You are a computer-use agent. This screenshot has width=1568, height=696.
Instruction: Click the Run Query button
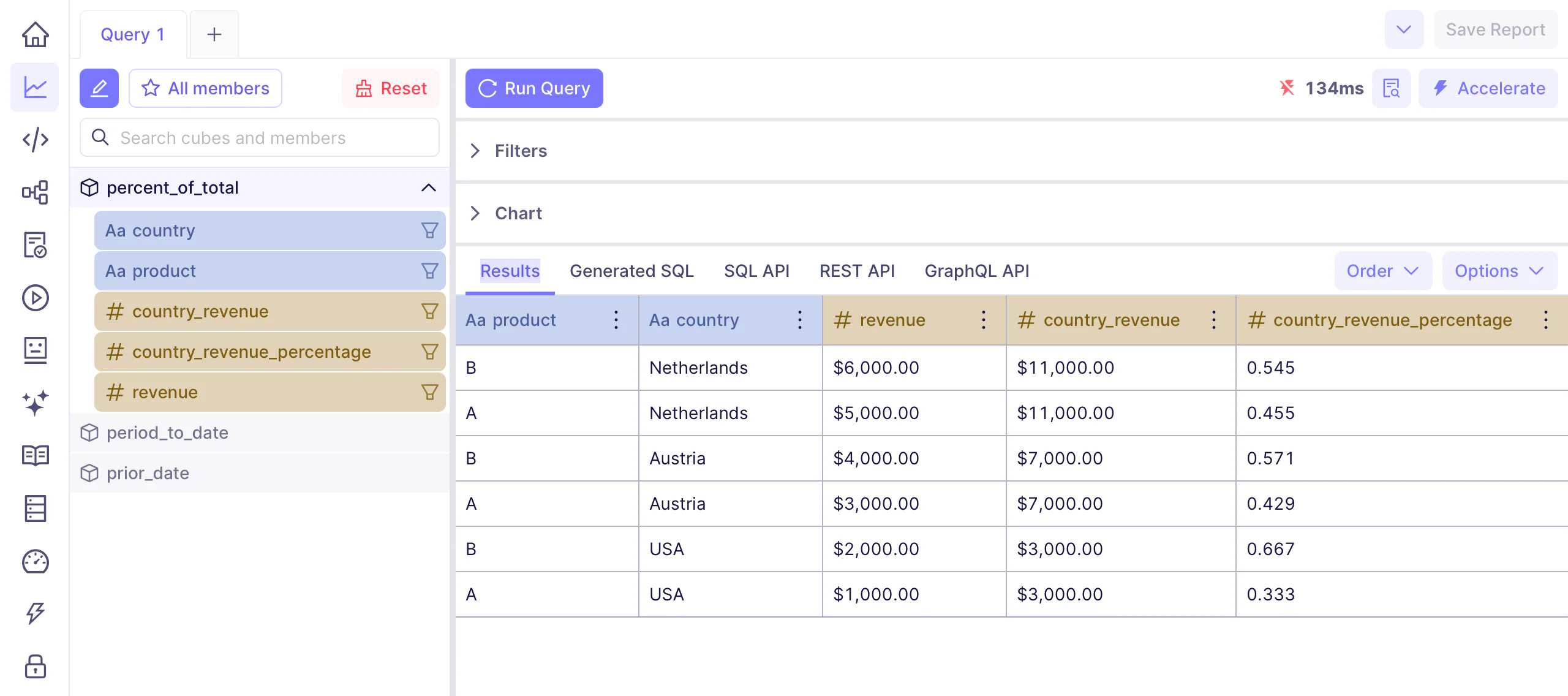[534, 88]
